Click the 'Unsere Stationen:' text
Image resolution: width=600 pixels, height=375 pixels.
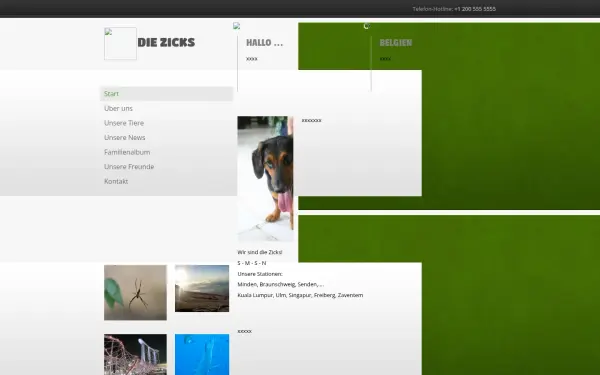(x=260, y=274)
